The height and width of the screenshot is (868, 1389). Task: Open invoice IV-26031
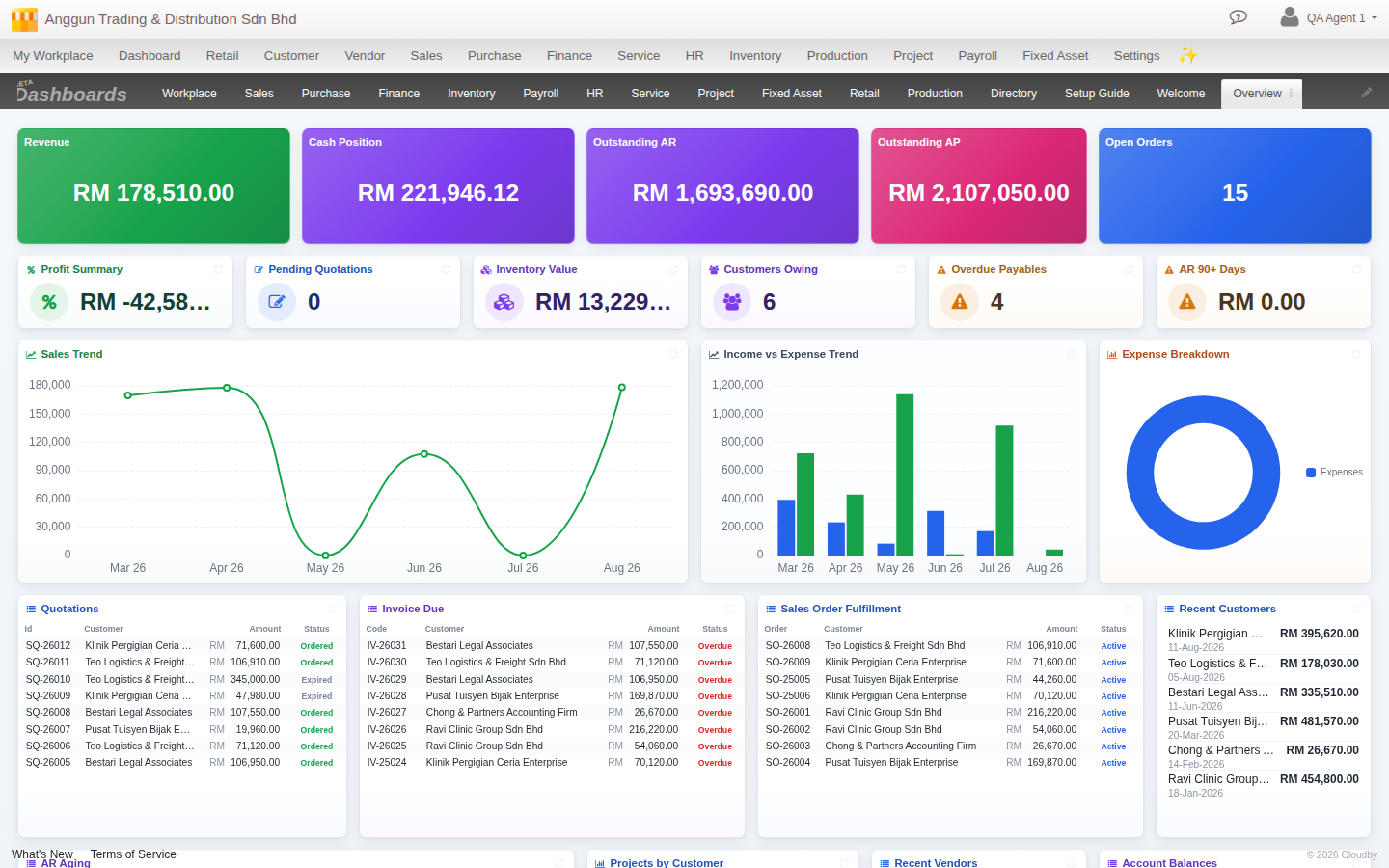point(387,646)
